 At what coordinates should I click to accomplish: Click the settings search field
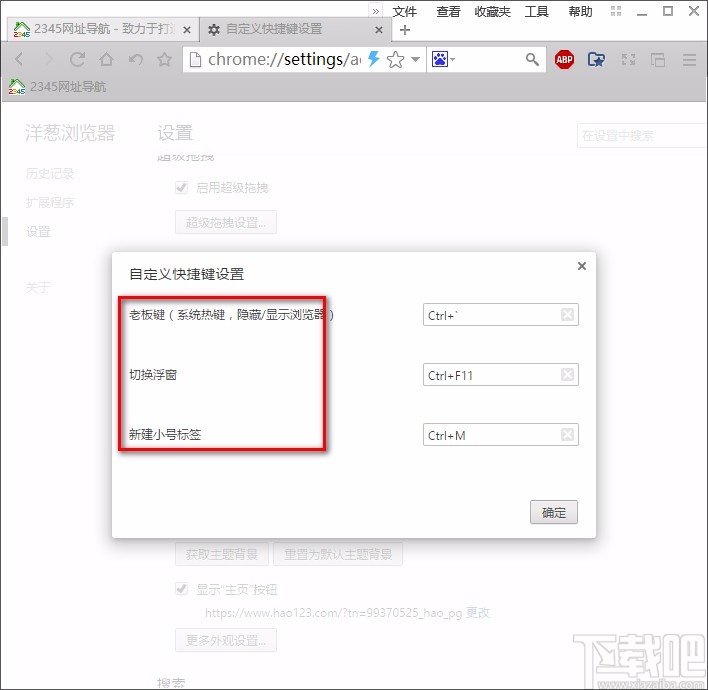[641, 135]
